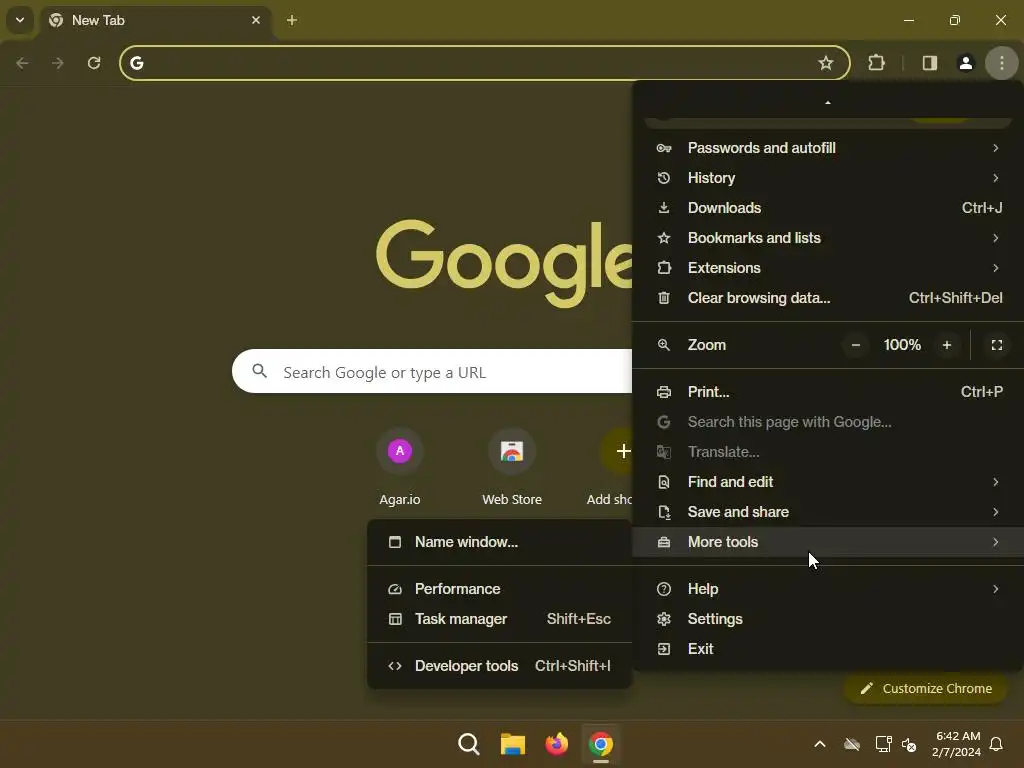This screenshot has width=1024, height=768.
Task: Click the 100% zoom value
Action: 902,345
